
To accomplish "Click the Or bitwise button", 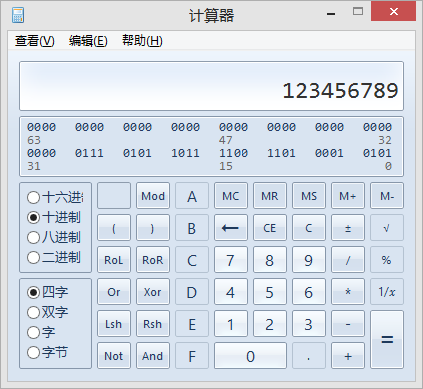I will pos(114,292).
